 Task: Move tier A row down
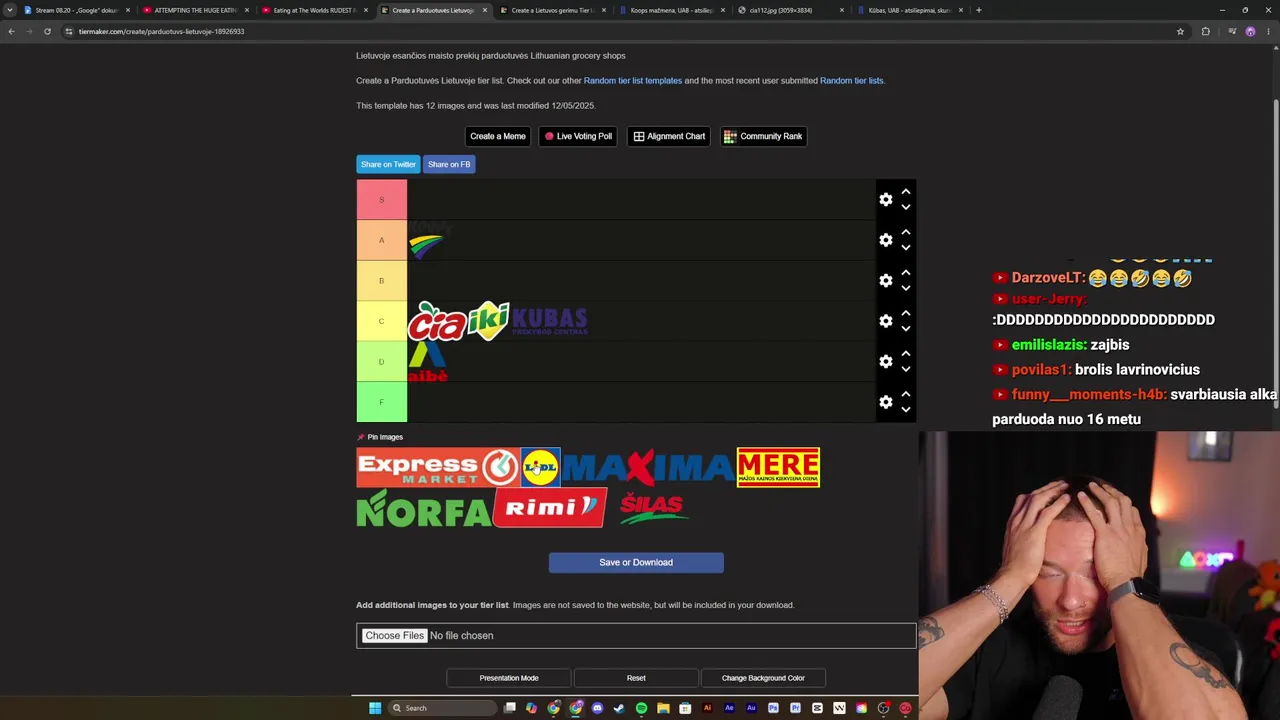(906, 247)
